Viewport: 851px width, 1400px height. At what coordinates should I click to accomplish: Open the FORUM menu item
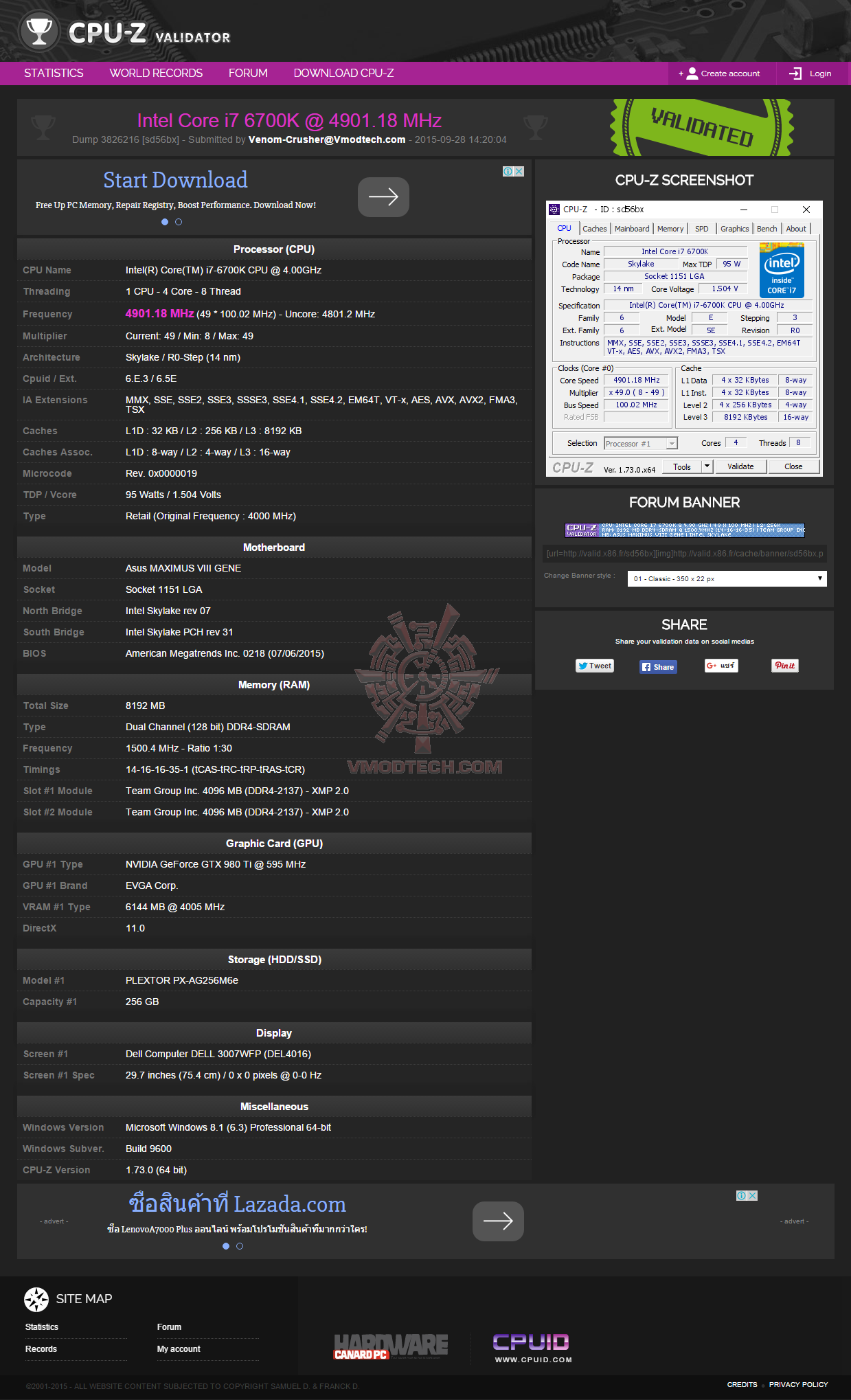[248, 74]
